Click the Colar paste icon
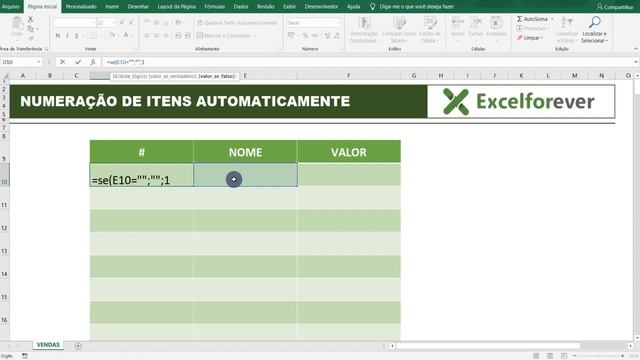This screenshot has width=640, height=360. 17,27
